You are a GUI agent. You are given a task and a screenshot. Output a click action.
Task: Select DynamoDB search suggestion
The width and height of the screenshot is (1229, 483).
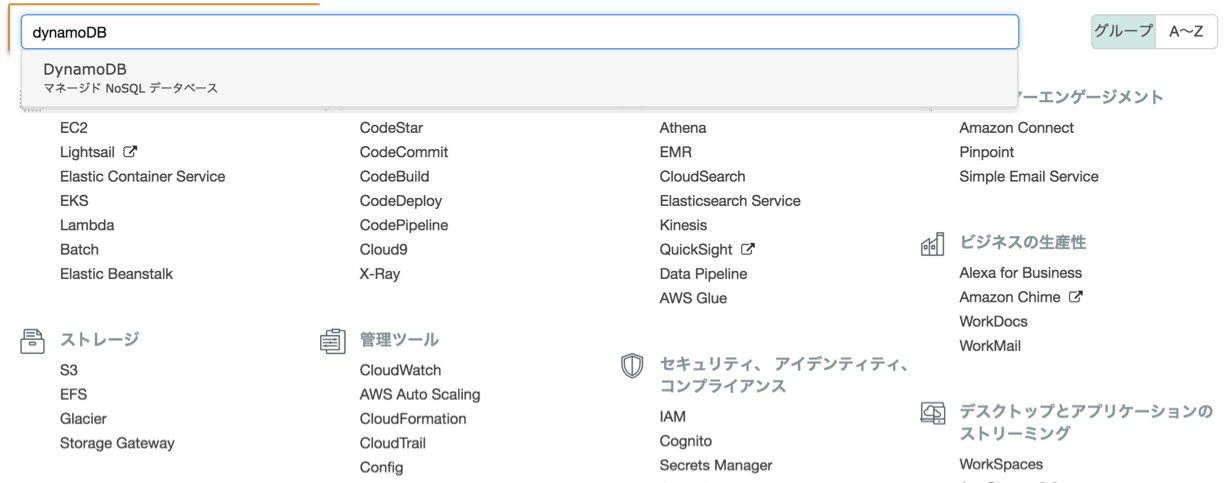[519, 78]
